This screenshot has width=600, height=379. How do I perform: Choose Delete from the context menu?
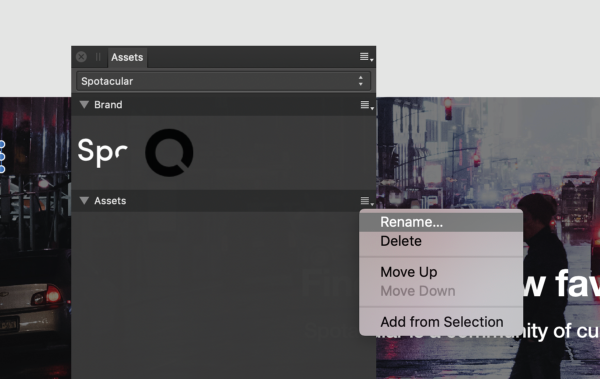coord(441,241)
